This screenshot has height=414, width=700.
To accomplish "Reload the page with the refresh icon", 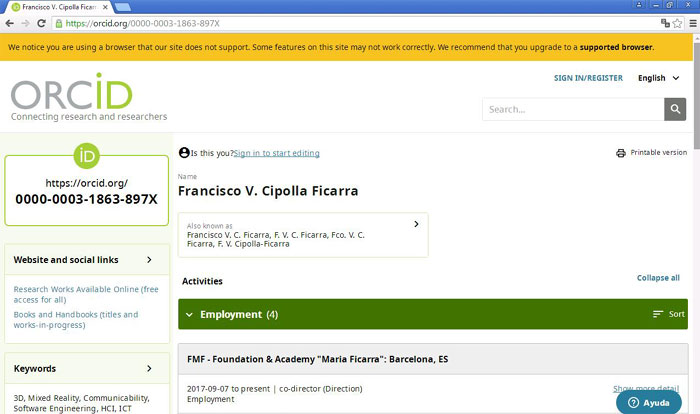I will coord(42,23).
